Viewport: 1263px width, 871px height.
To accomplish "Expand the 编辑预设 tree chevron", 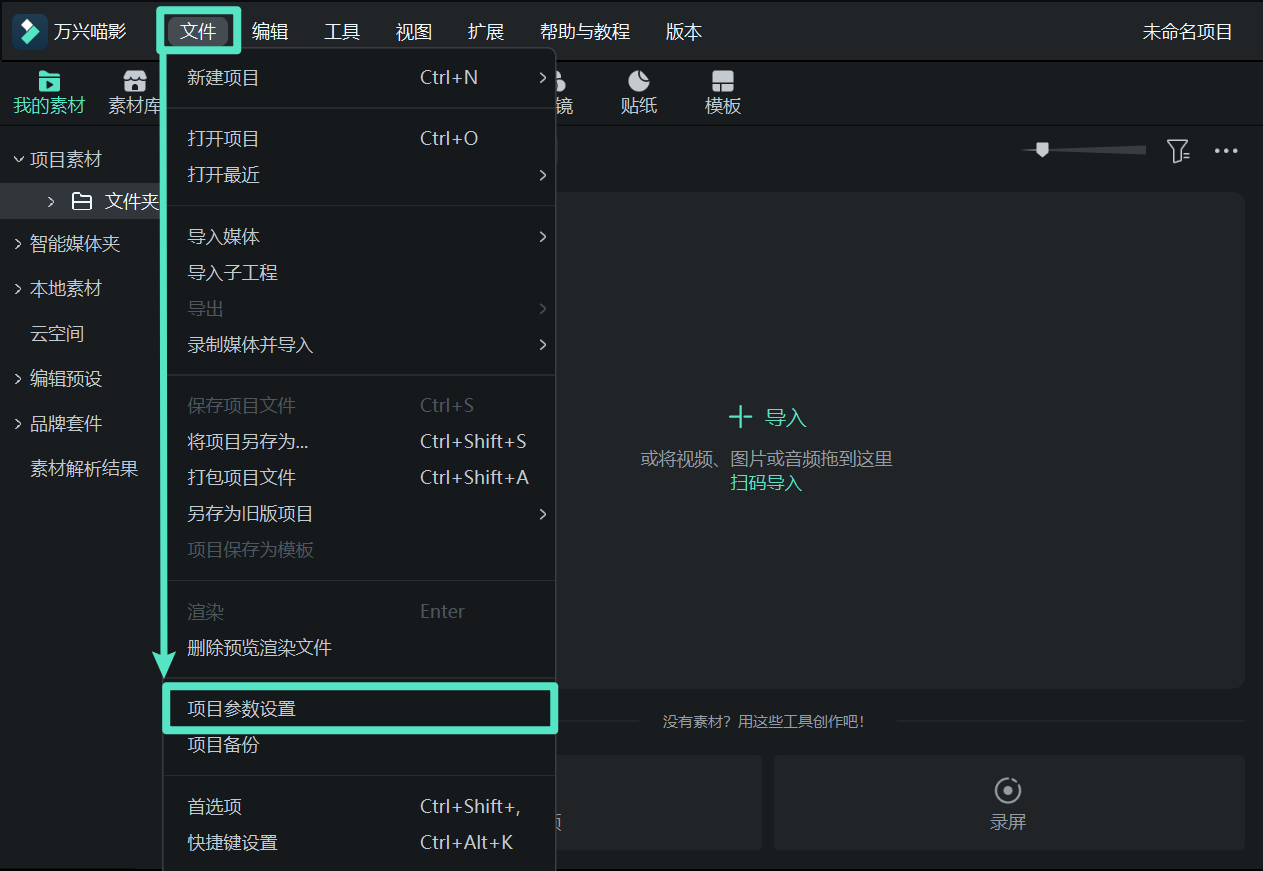I will 18,378.
